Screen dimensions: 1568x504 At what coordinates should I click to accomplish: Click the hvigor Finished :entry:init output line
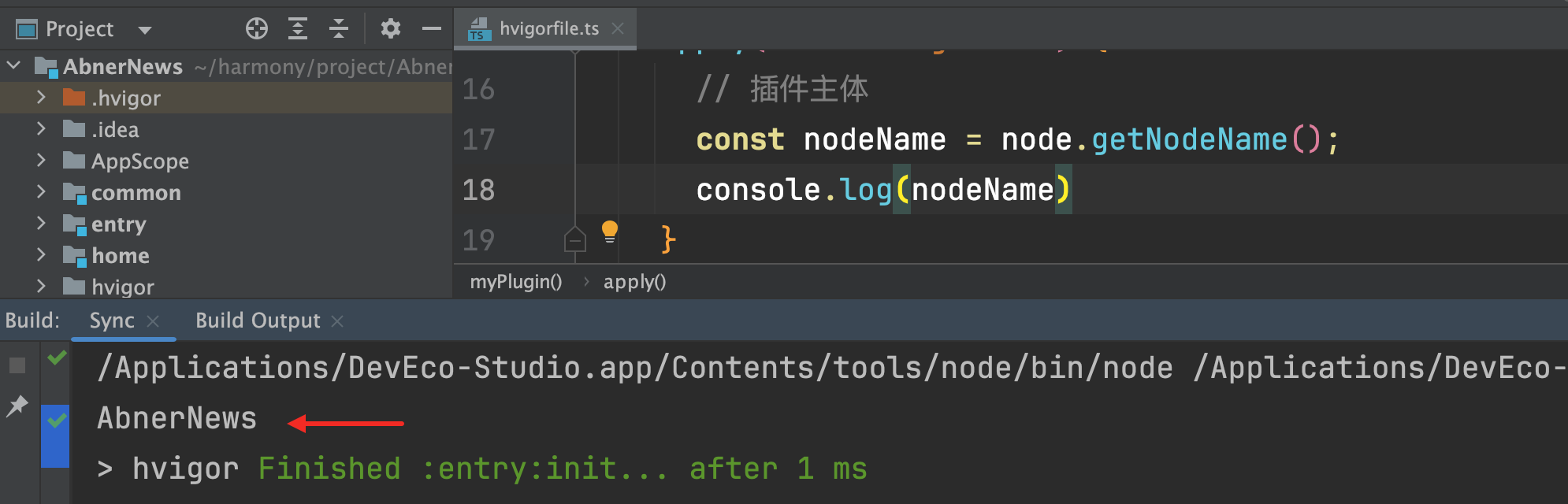(482, 469)
